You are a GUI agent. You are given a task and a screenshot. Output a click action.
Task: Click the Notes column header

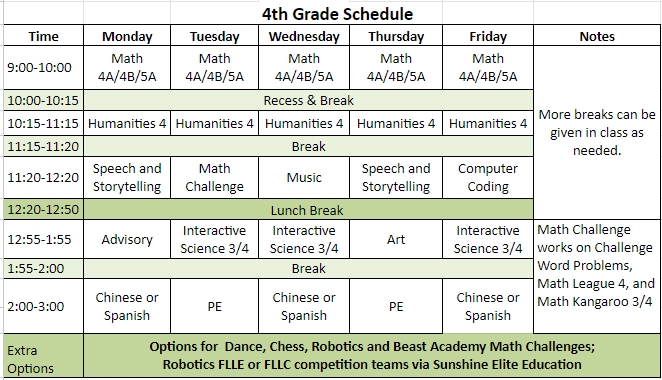[x=597, y=36]
